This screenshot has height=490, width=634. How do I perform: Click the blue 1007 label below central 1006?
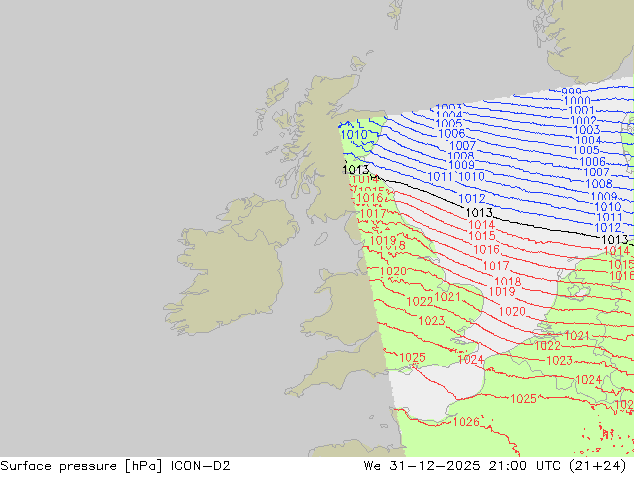click(x=463, y=145)
